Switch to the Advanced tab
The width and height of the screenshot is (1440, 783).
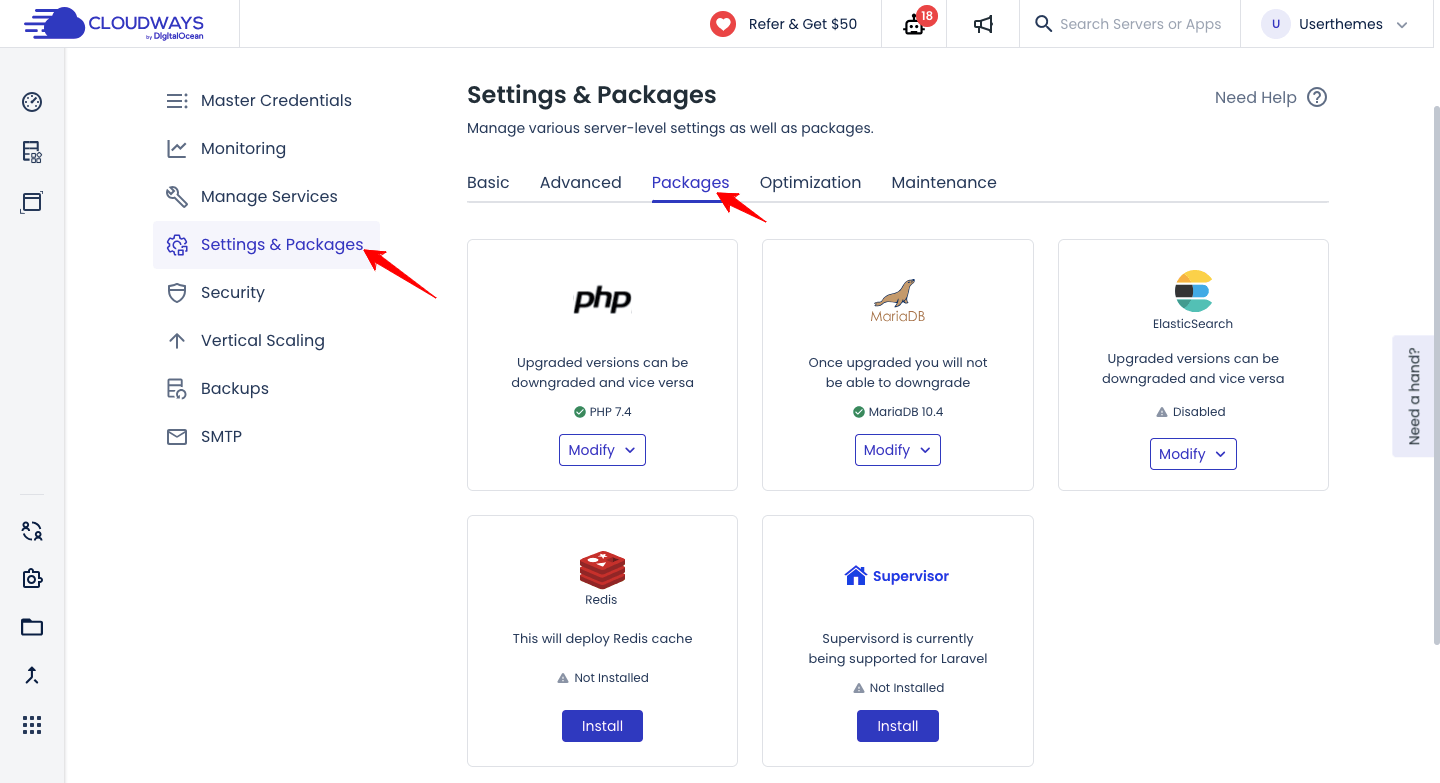(580, 182)
